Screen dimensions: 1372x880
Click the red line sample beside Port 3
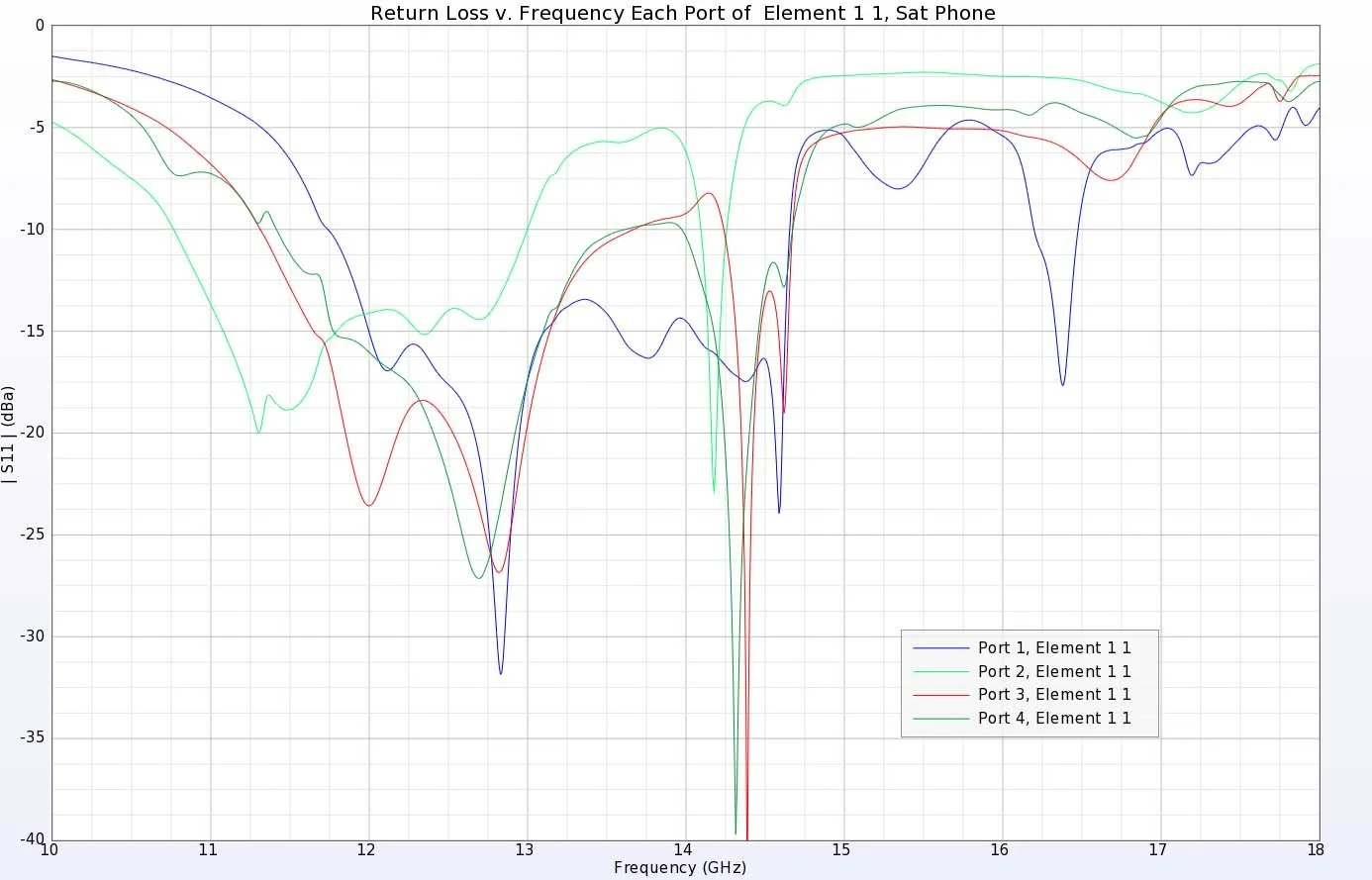click(940, 694)
